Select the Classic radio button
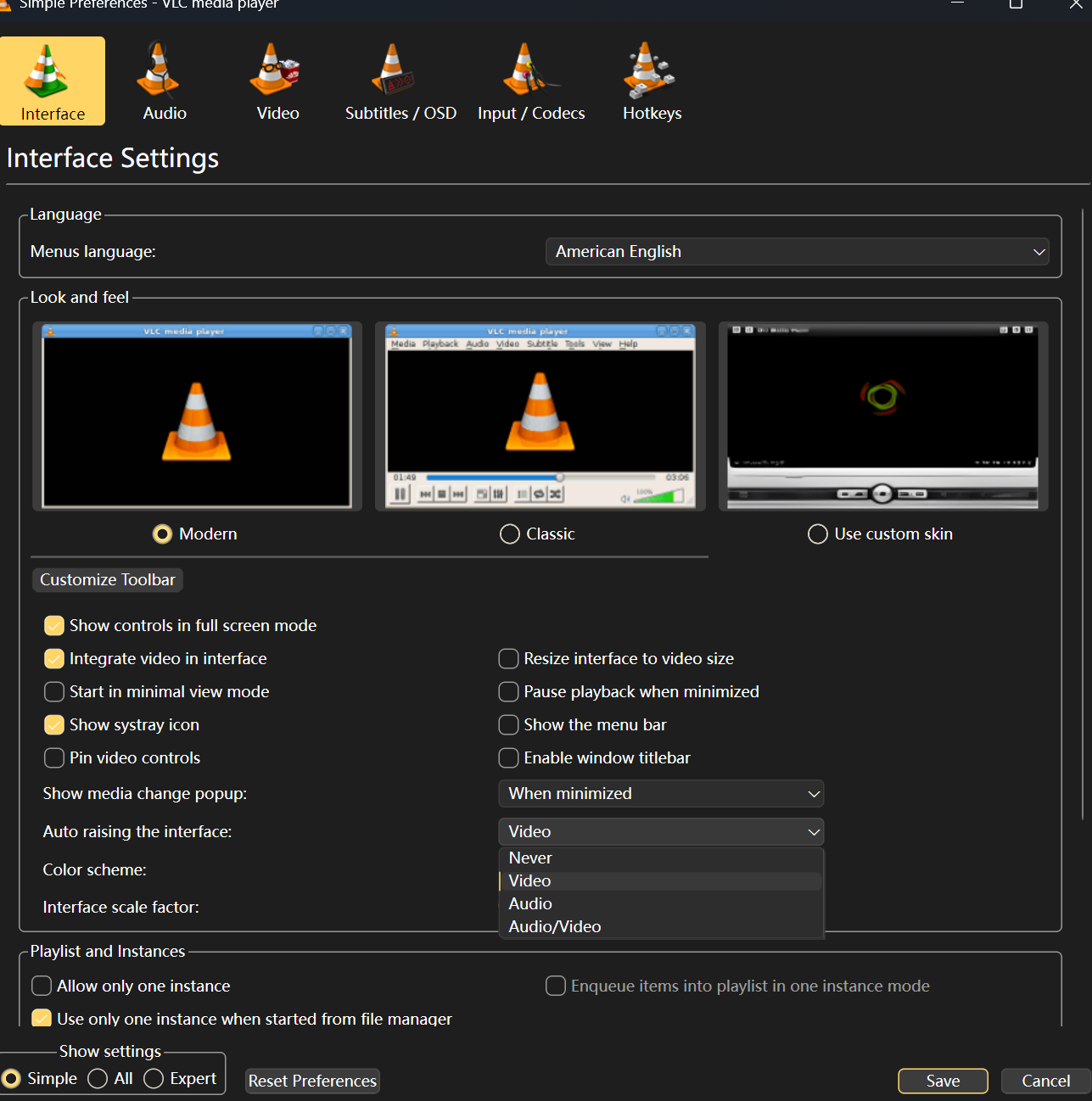The image size is (1092, 1101). 510,534
